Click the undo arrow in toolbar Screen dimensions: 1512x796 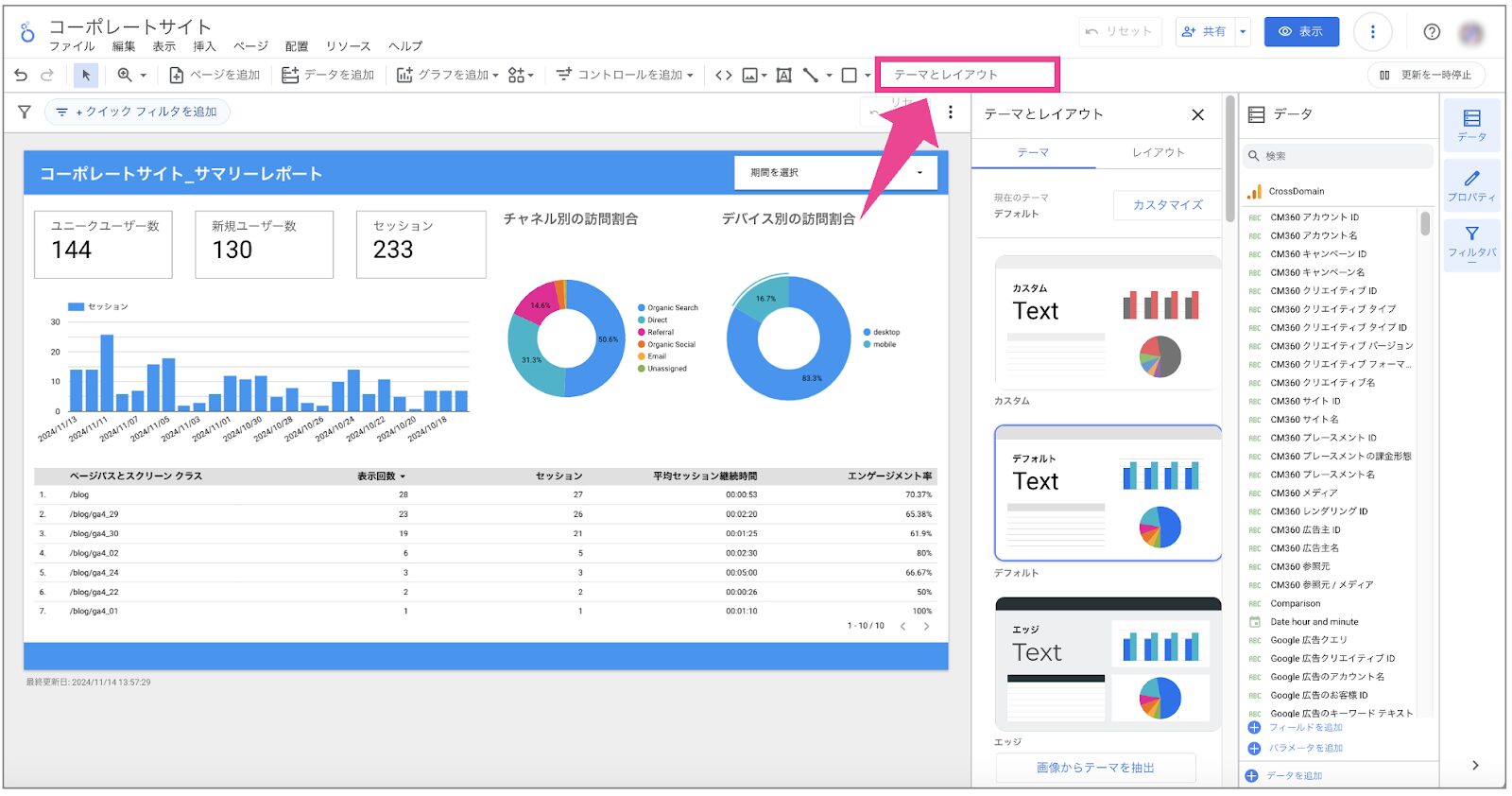coord(21,75)
